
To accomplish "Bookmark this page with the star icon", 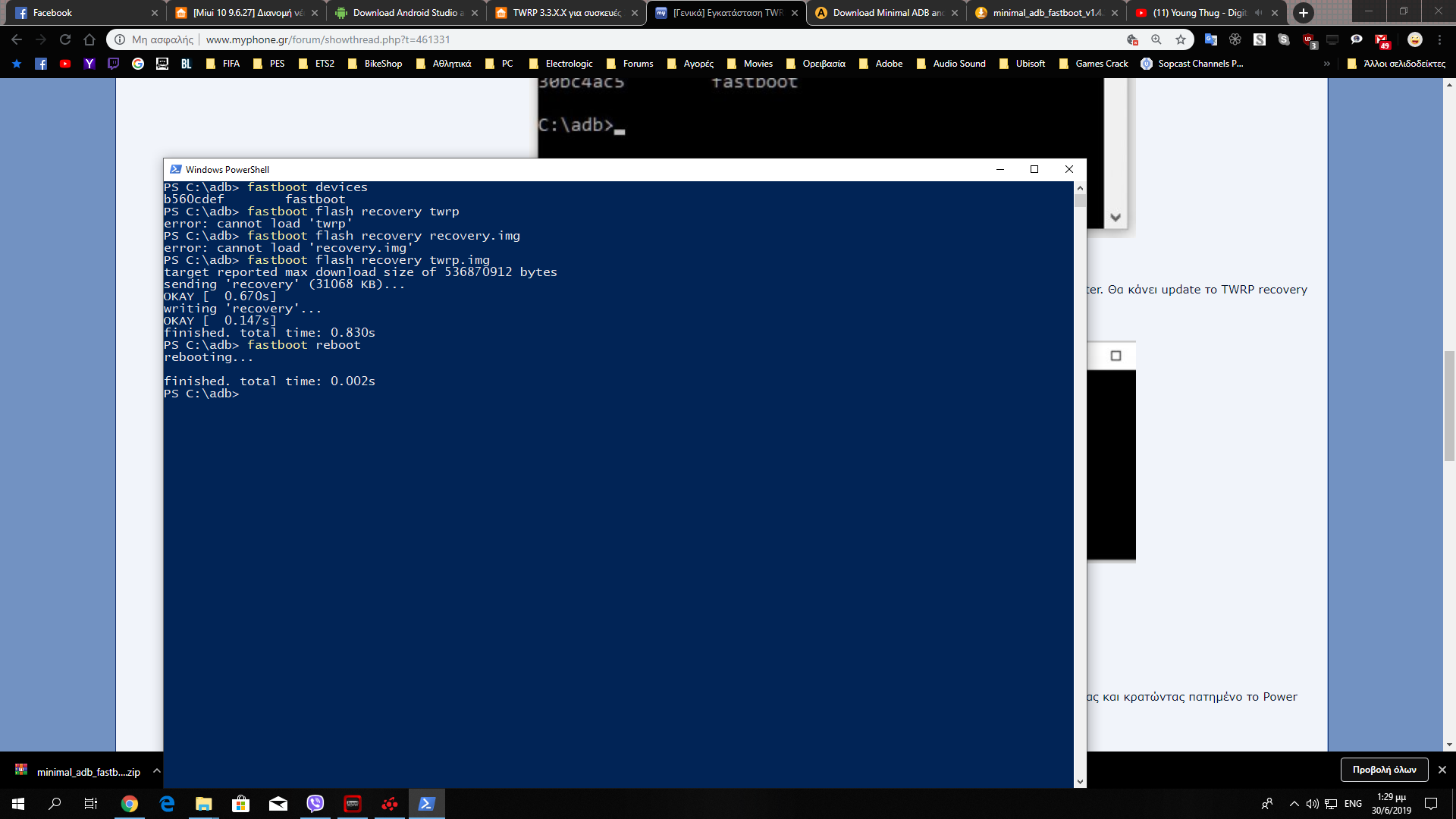I will tap(1181, 39).
